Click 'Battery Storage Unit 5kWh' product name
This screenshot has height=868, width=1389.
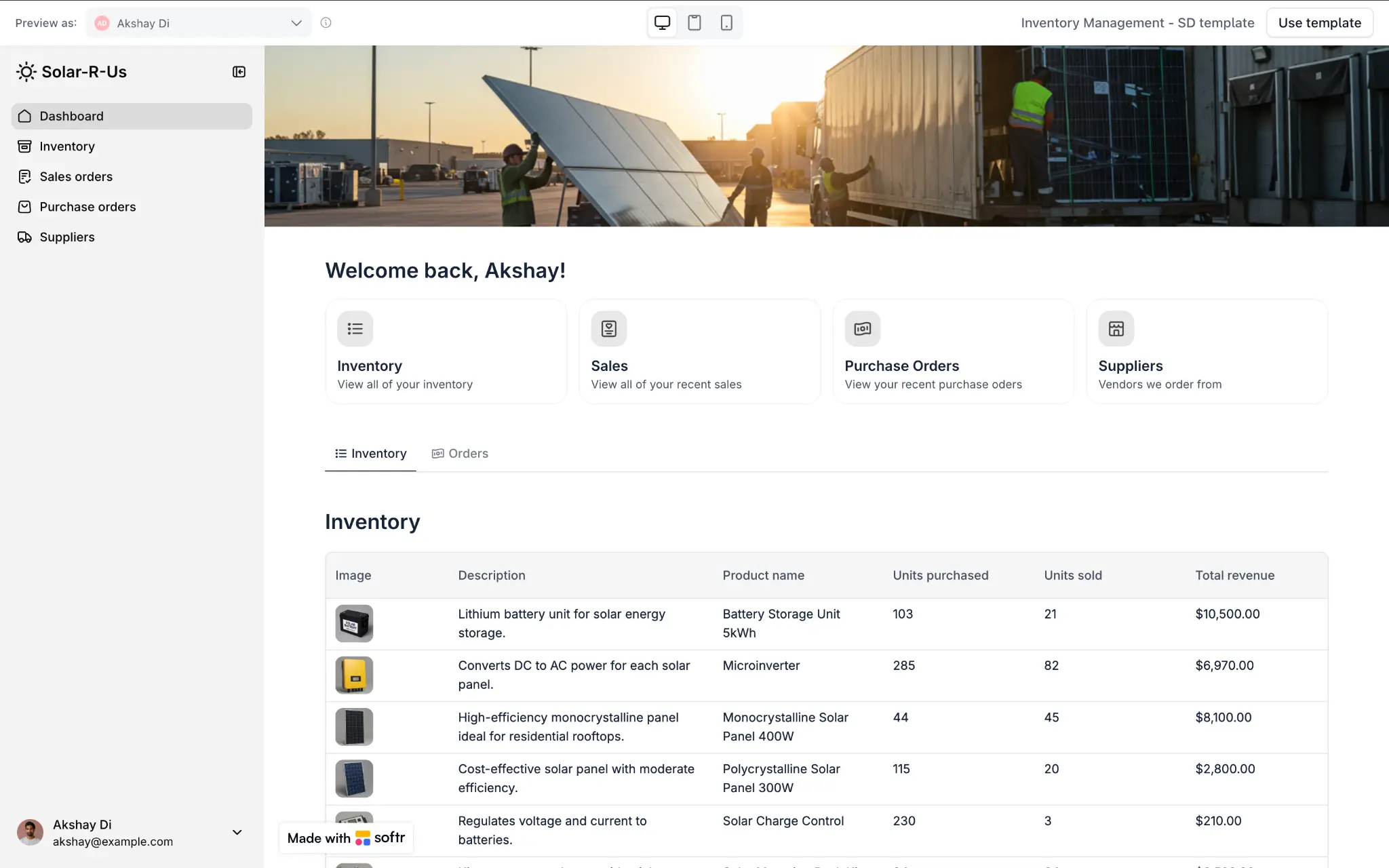781,623
